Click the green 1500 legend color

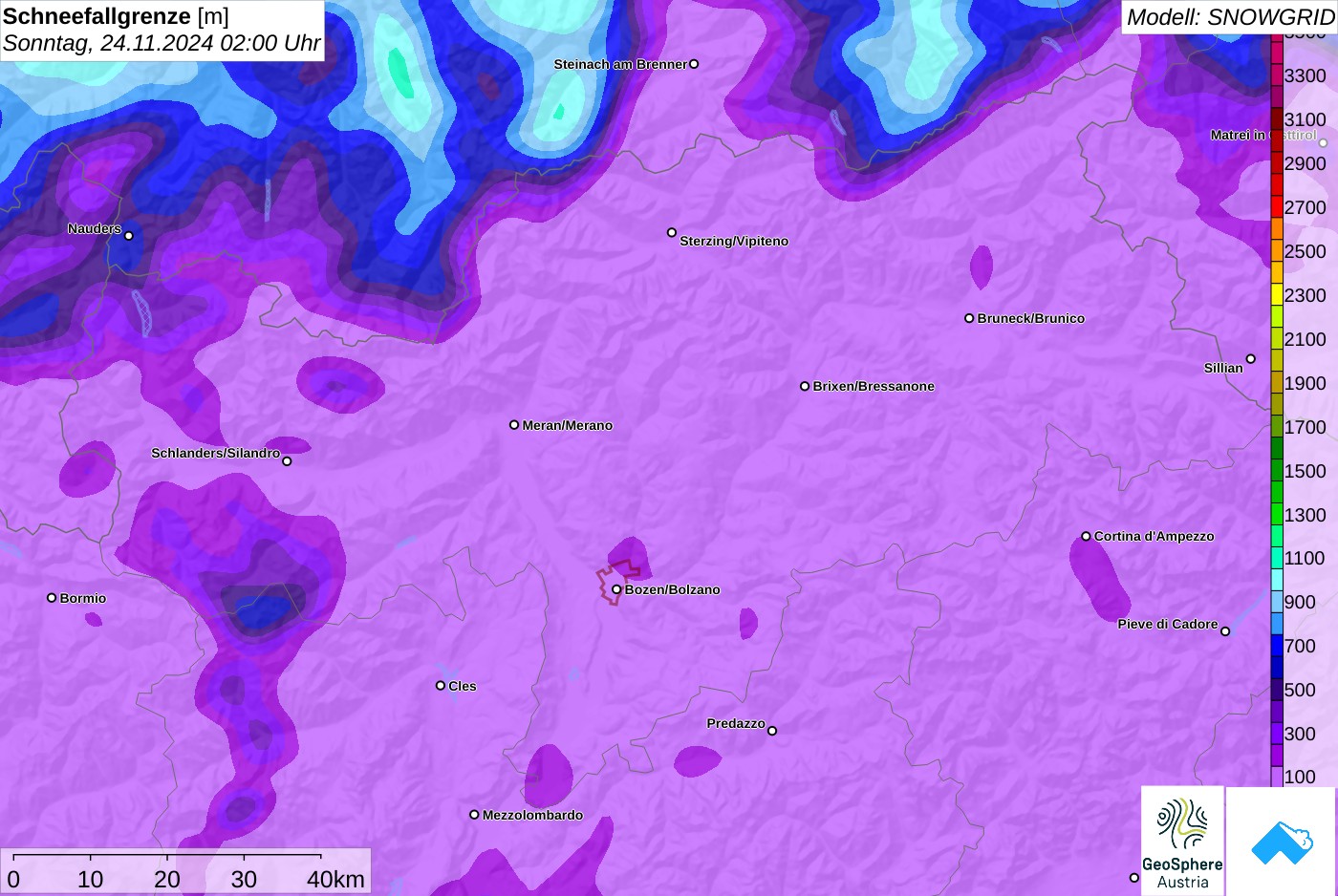coord(1277,470)
